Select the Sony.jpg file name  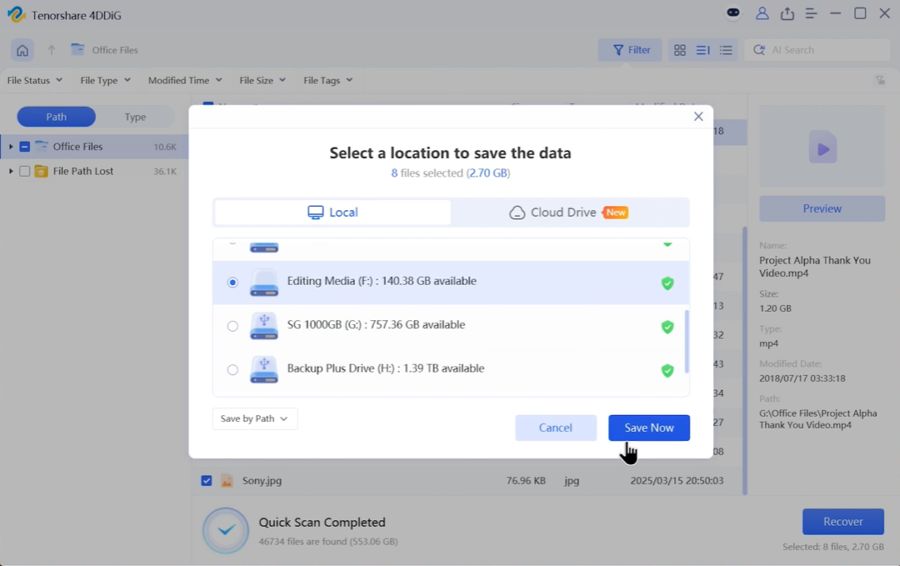[262, 480]
